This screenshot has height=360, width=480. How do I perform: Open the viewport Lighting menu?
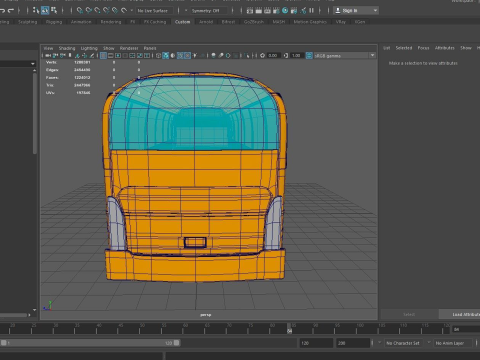89,48
